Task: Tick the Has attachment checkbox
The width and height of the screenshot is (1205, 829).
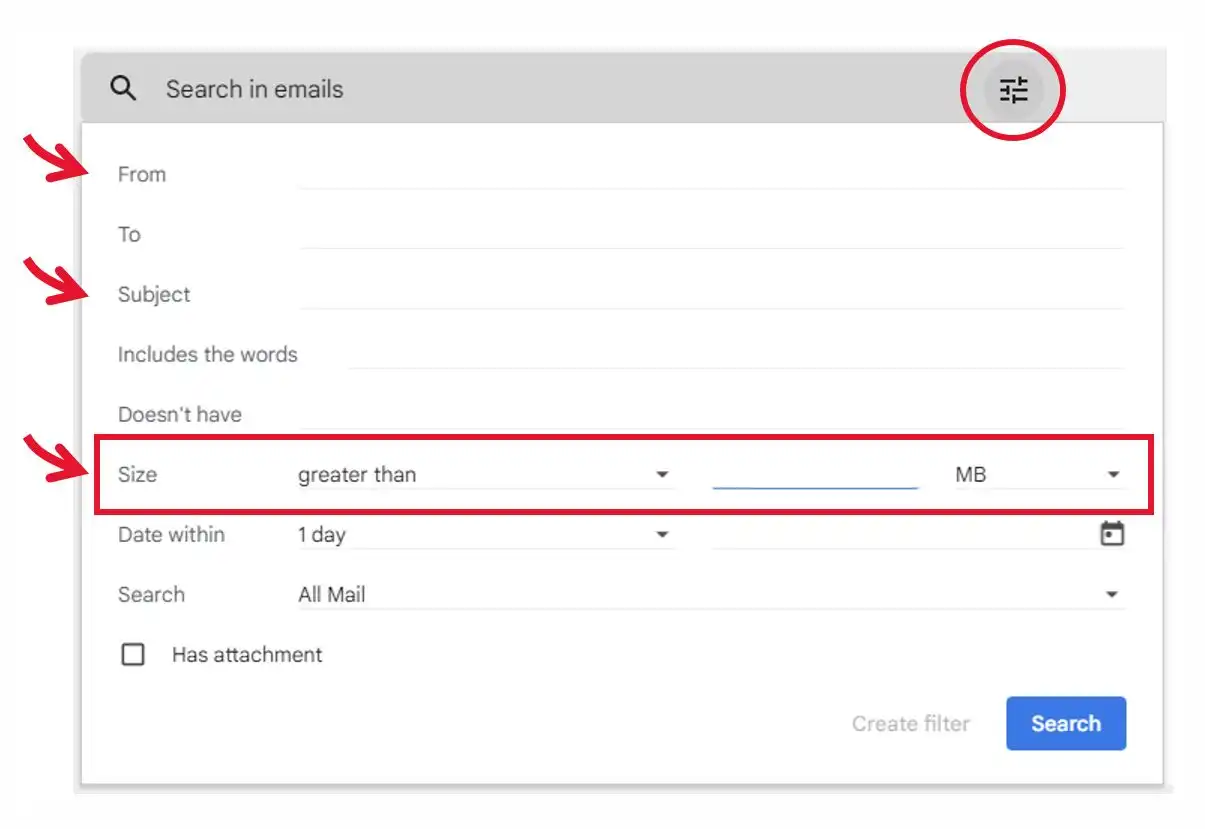Action: tap(133, 655)
